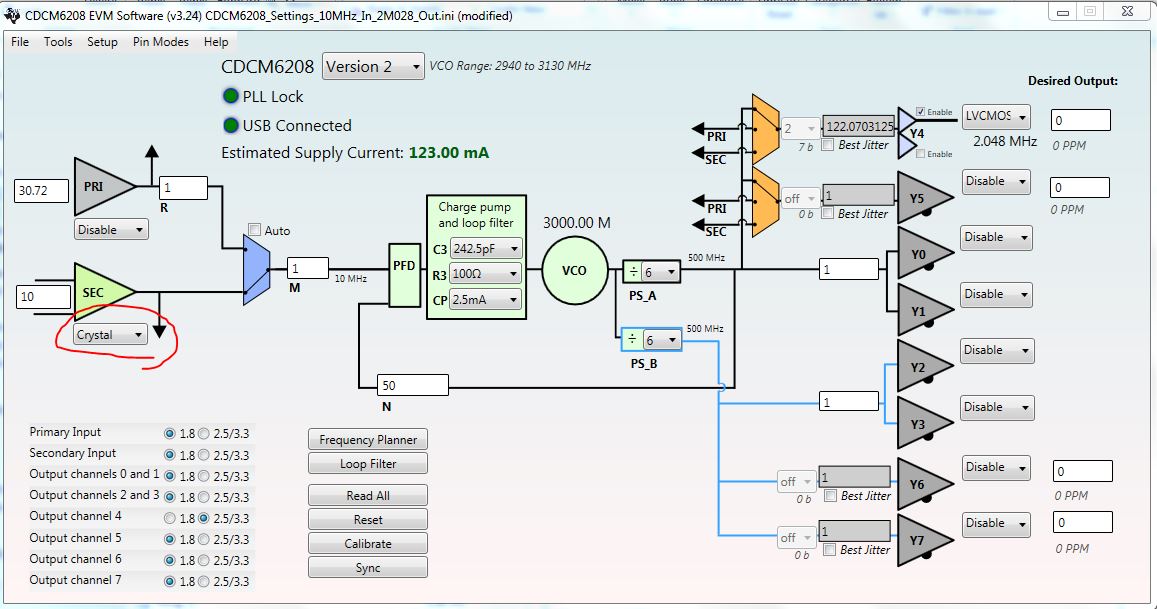Select 1.8 for Output channel 4

click(170, 518)
